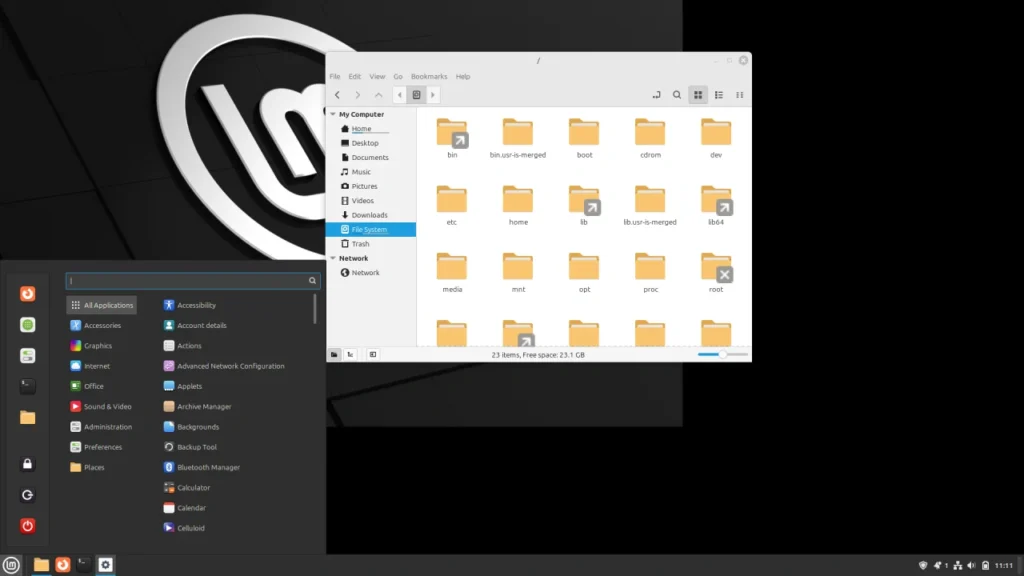Select Desktop in the sidebar

click(371, 143)
